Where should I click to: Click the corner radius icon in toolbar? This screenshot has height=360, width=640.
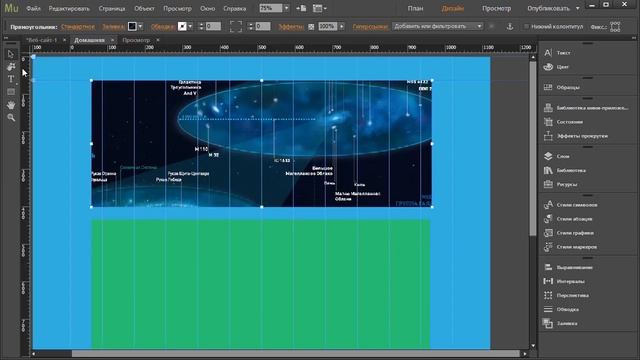[236, 27]
